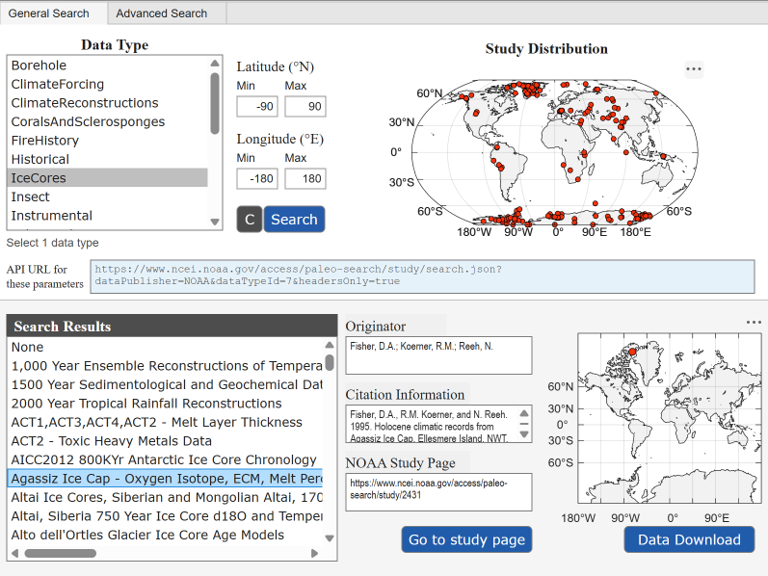Click the Latitude Min input field

(257, 106)
